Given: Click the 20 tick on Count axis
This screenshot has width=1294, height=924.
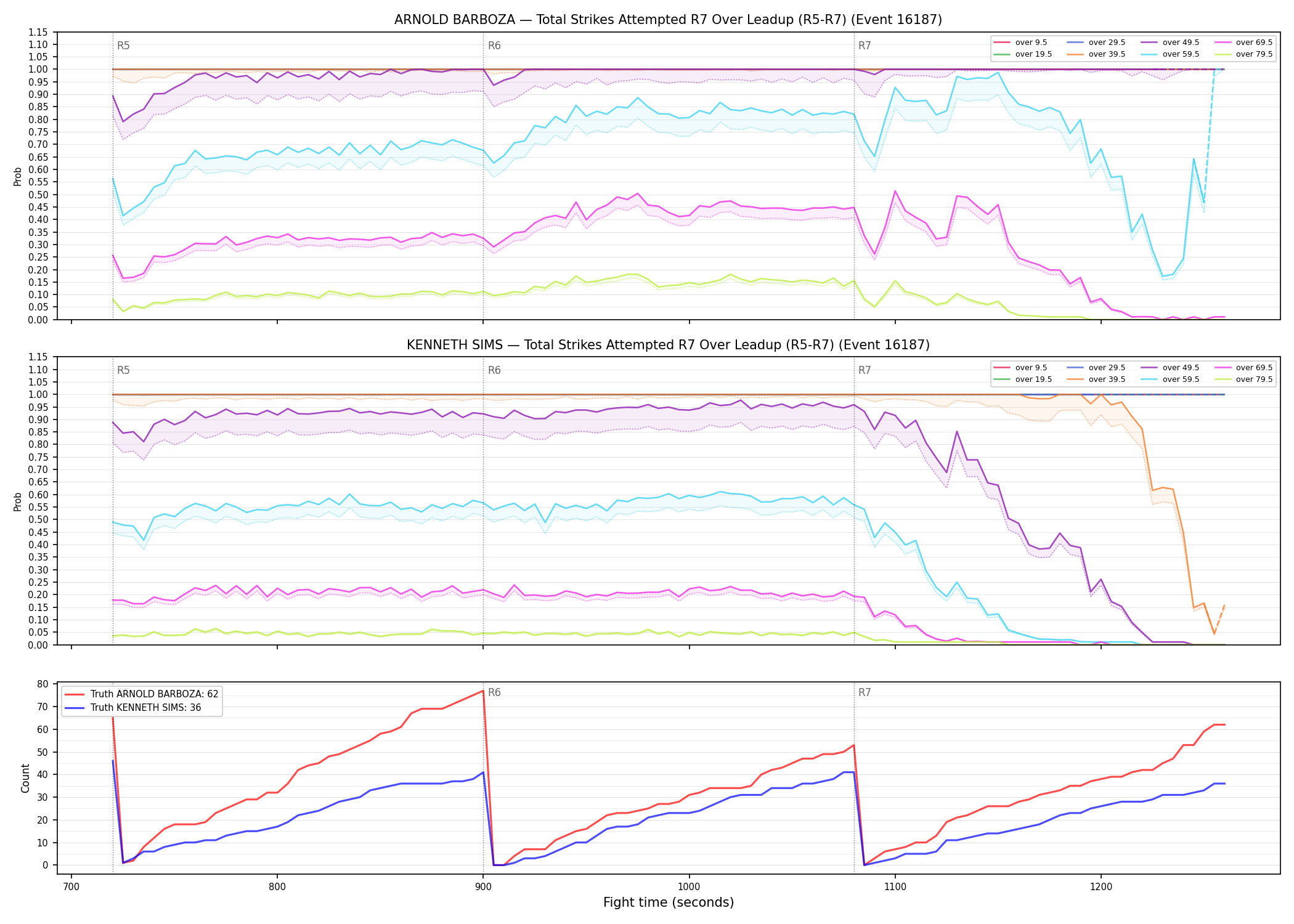Looking at the screenshot, I should 43,820.
